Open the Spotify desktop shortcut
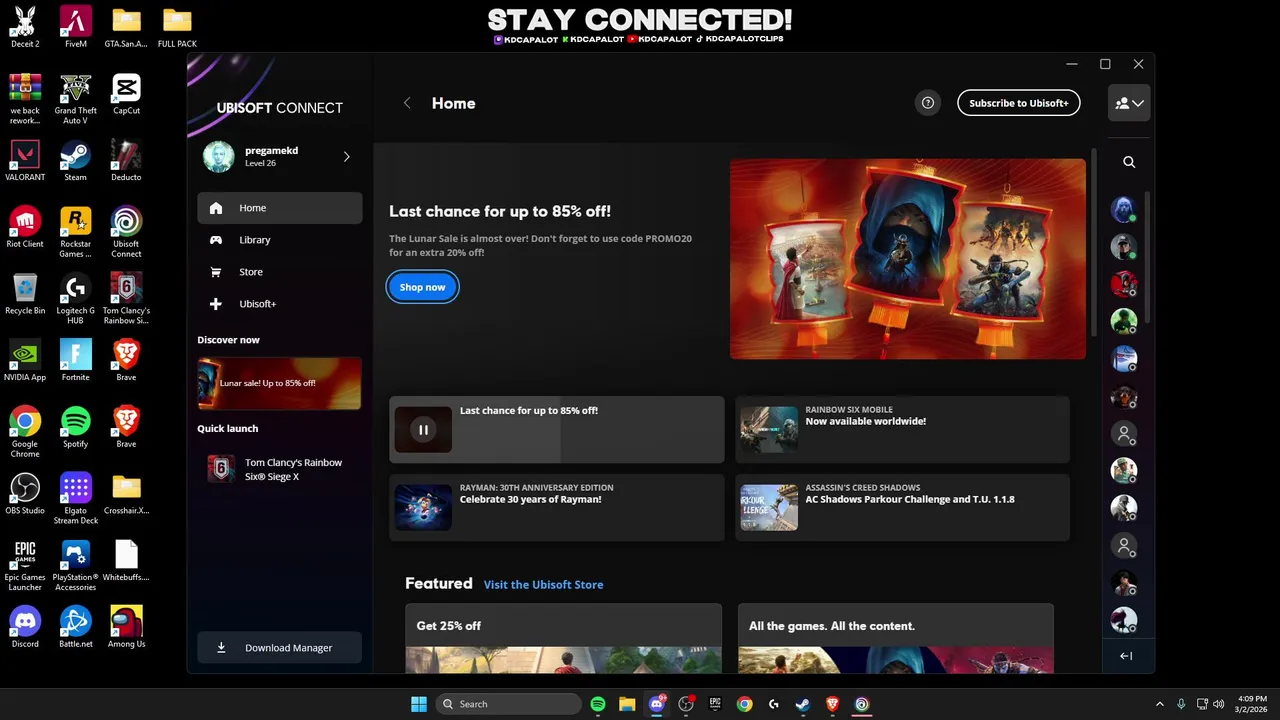 coord(75,427)
